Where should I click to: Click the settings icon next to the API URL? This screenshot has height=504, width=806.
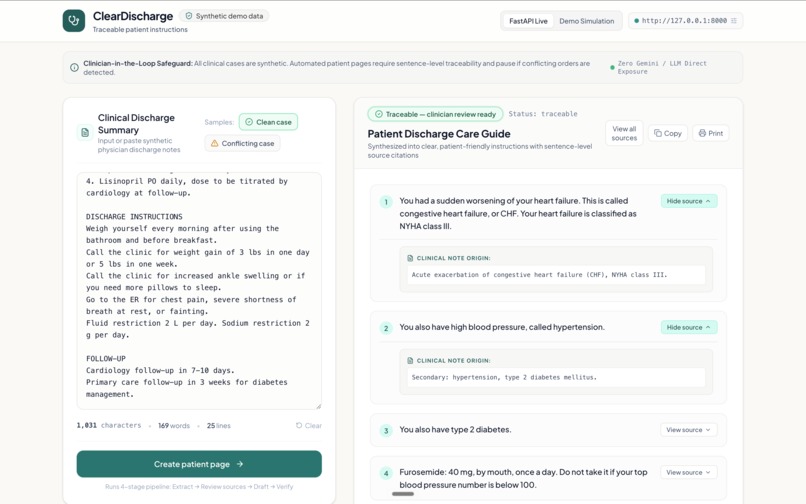pyautogui.click(x=734, y=21)
